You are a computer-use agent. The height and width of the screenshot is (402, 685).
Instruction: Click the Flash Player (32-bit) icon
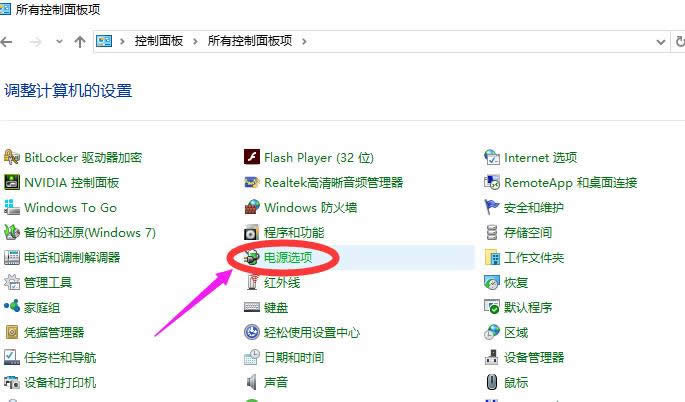(252, 157)
